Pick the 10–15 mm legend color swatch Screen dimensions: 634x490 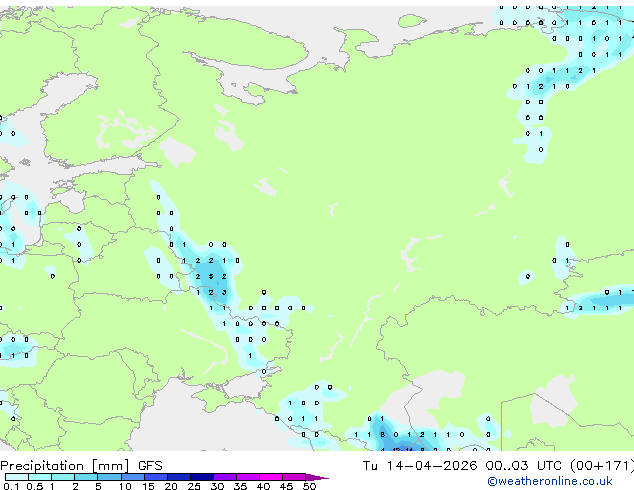[x=133, y=477]
